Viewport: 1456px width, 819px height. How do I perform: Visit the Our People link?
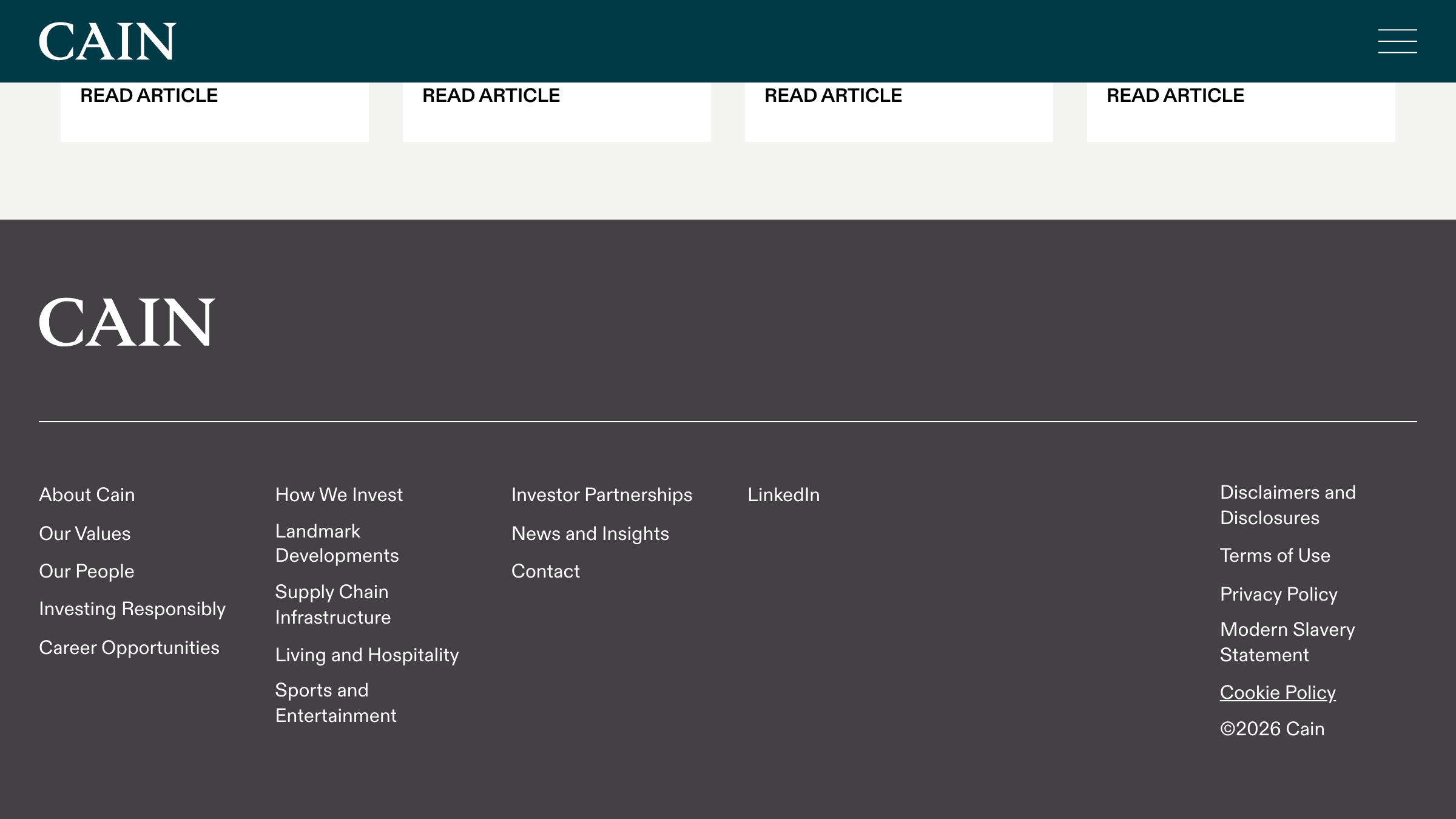tap(87, 571)
